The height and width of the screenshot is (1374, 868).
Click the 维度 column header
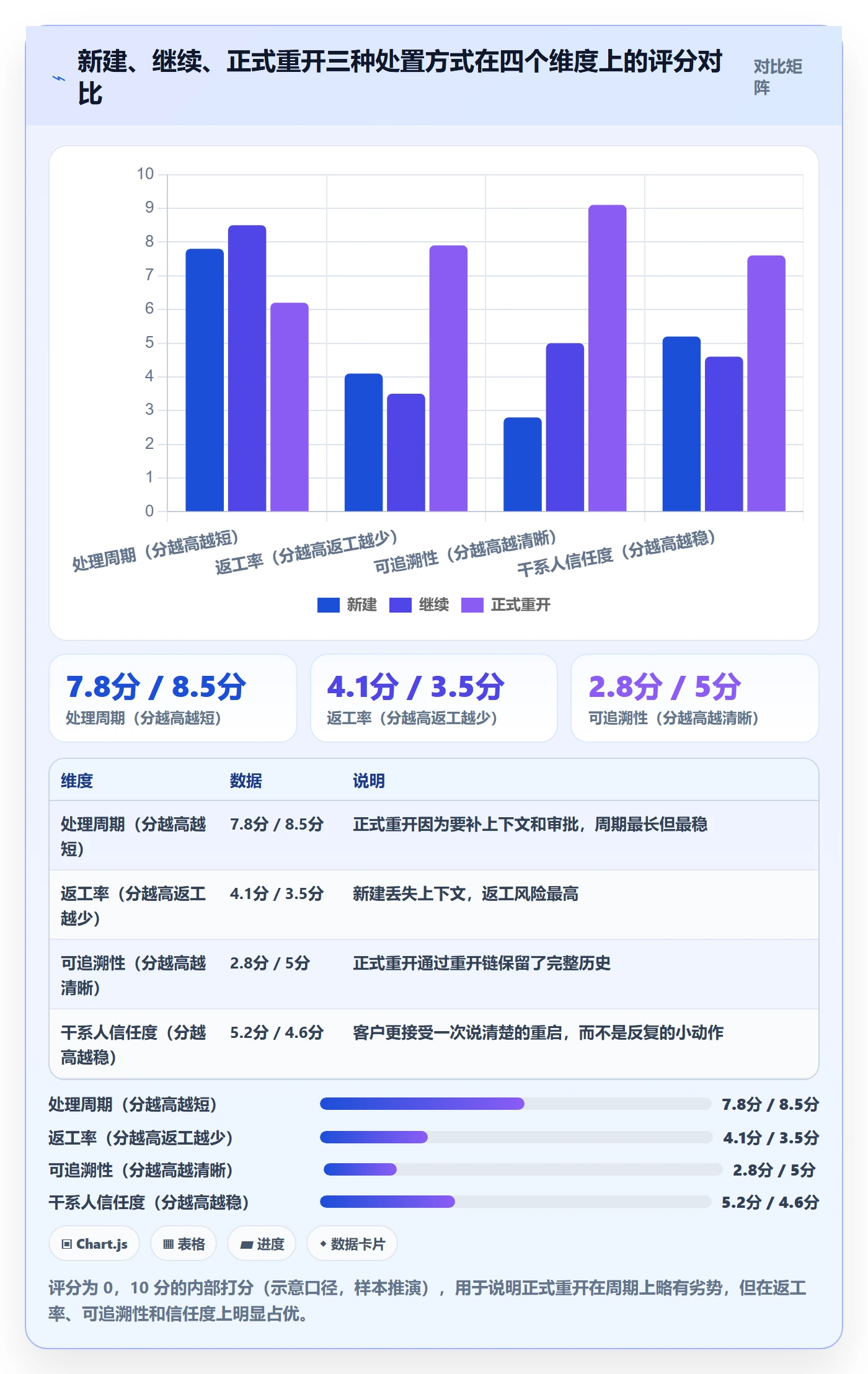pos(77,781)
